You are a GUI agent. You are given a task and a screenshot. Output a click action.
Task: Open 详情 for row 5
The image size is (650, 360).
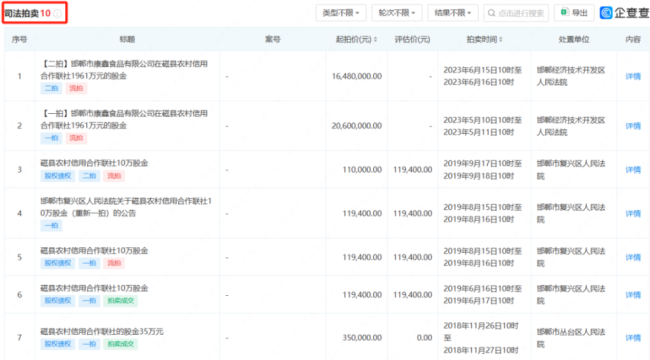point(633,257)
